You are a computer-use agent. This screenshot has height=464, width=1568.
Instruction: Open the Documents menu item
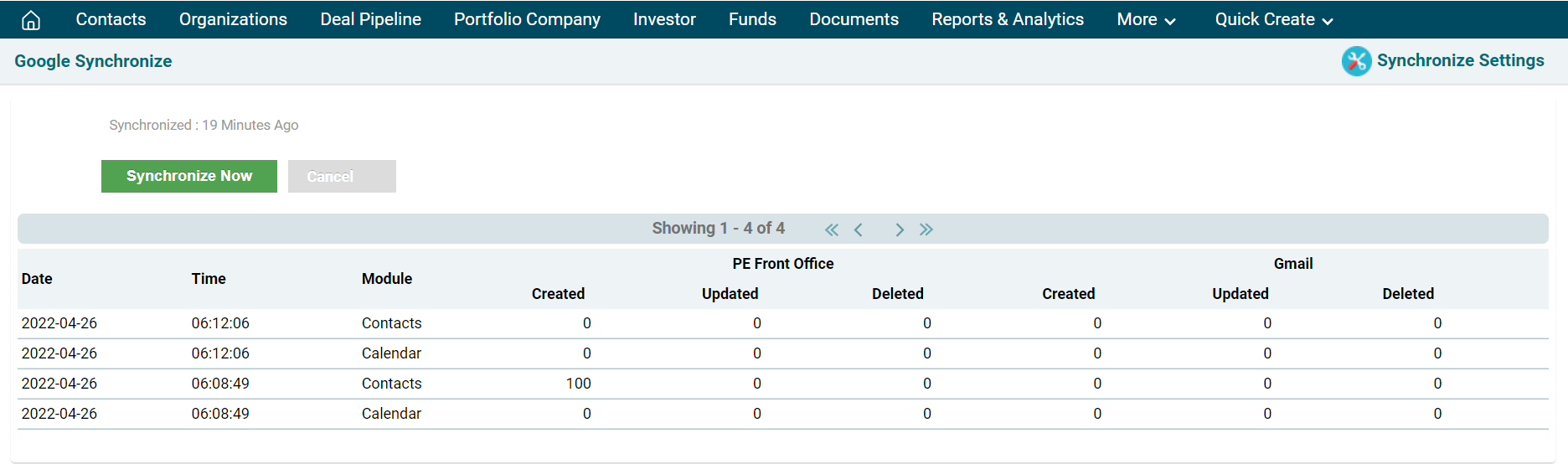854,20
